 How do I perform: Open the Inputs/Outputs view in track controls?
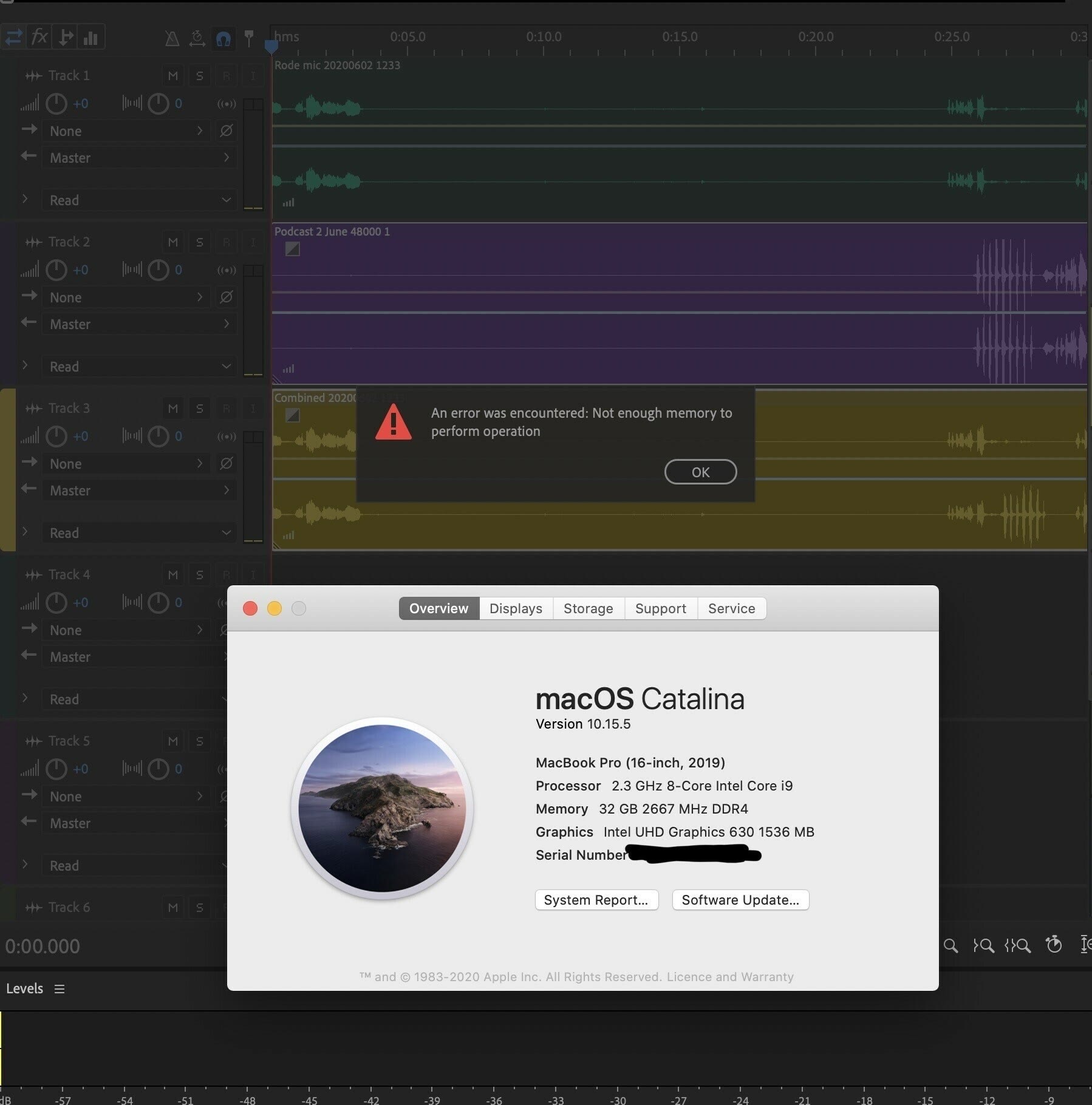(13, 37)
